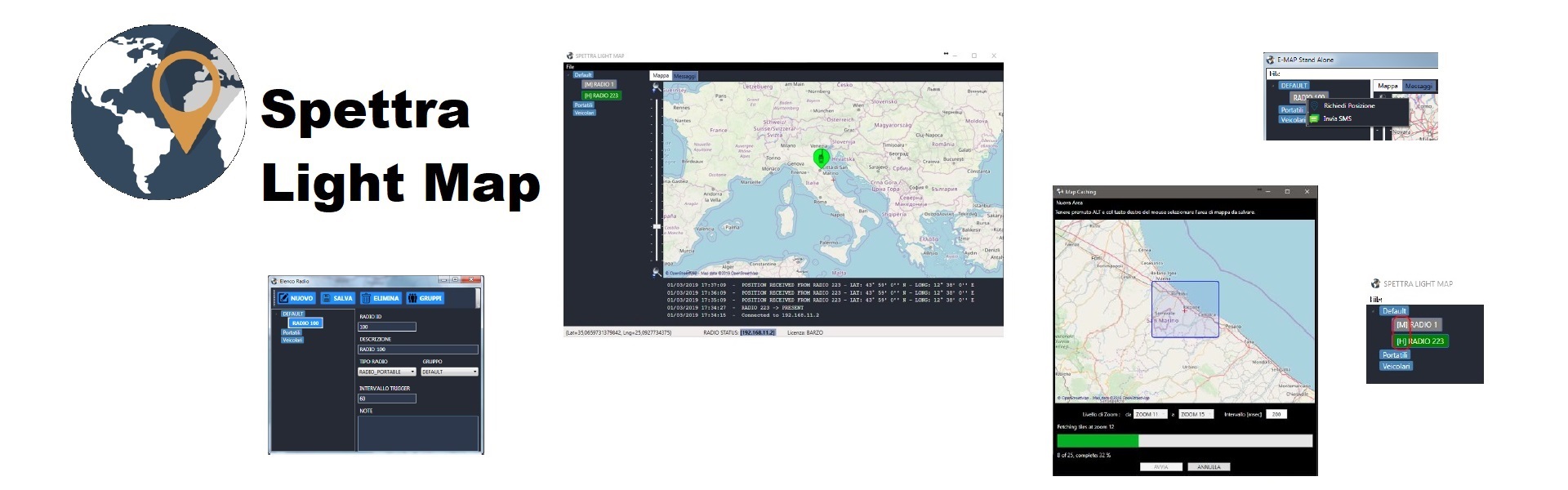Click the green radio marker on the map
This screenshot has height=490, width=1568.
click(822, 158)
